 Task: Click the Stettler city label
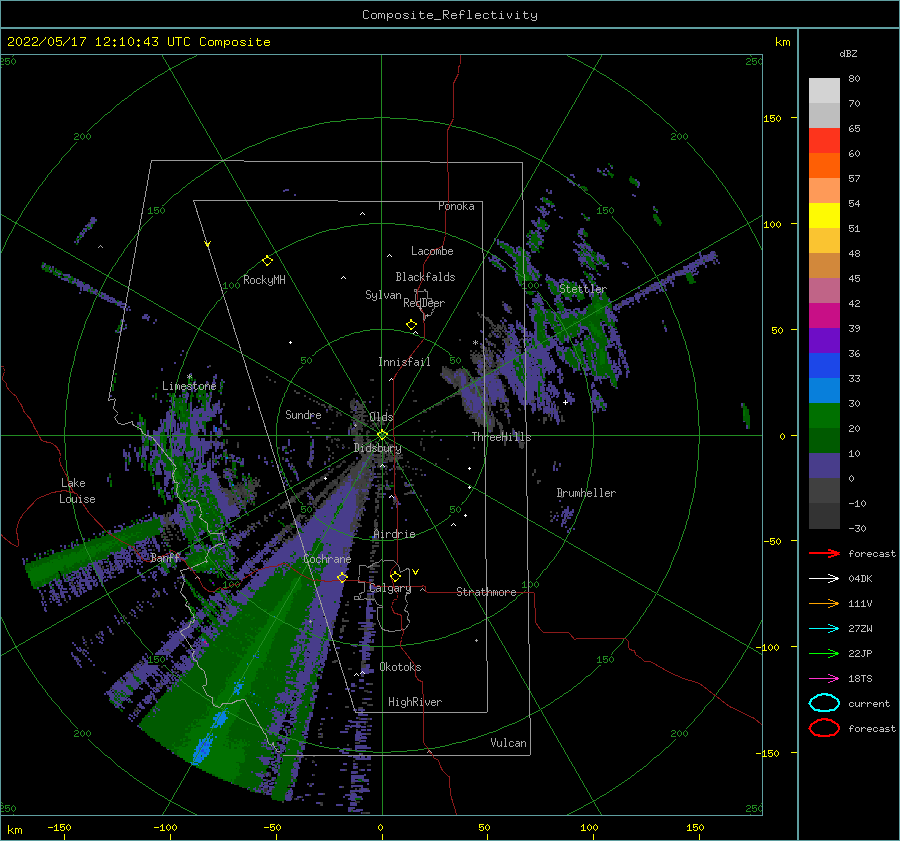pos(583,289)
